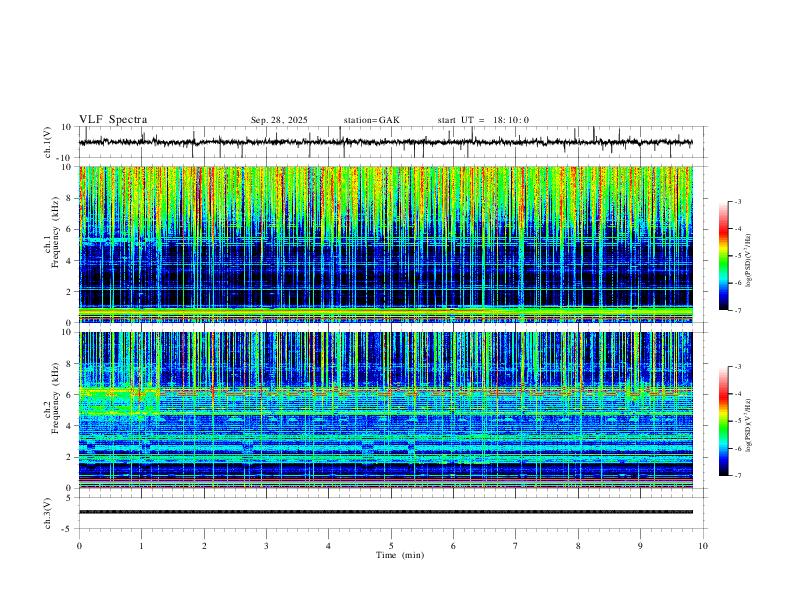Click inside the ch.2 spectrogram panel

(386, 410)
